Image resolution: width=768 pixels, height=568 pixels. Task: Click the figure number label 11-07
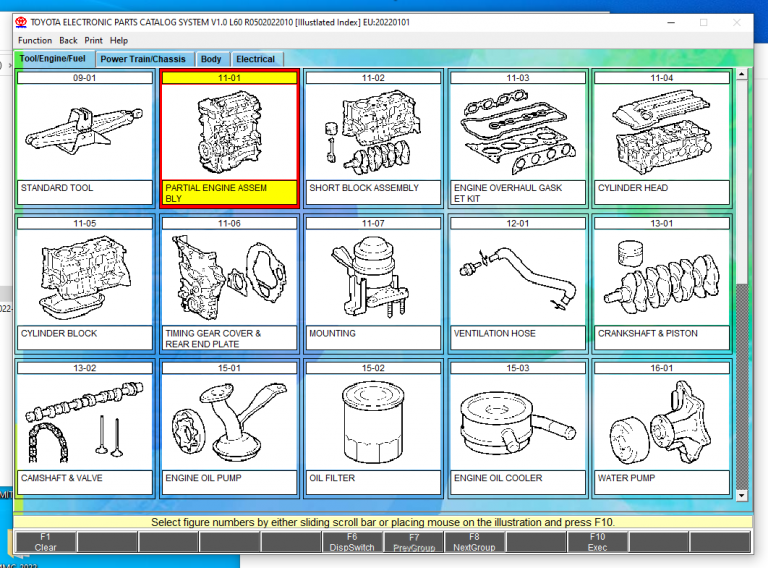(x=373, y=223)
